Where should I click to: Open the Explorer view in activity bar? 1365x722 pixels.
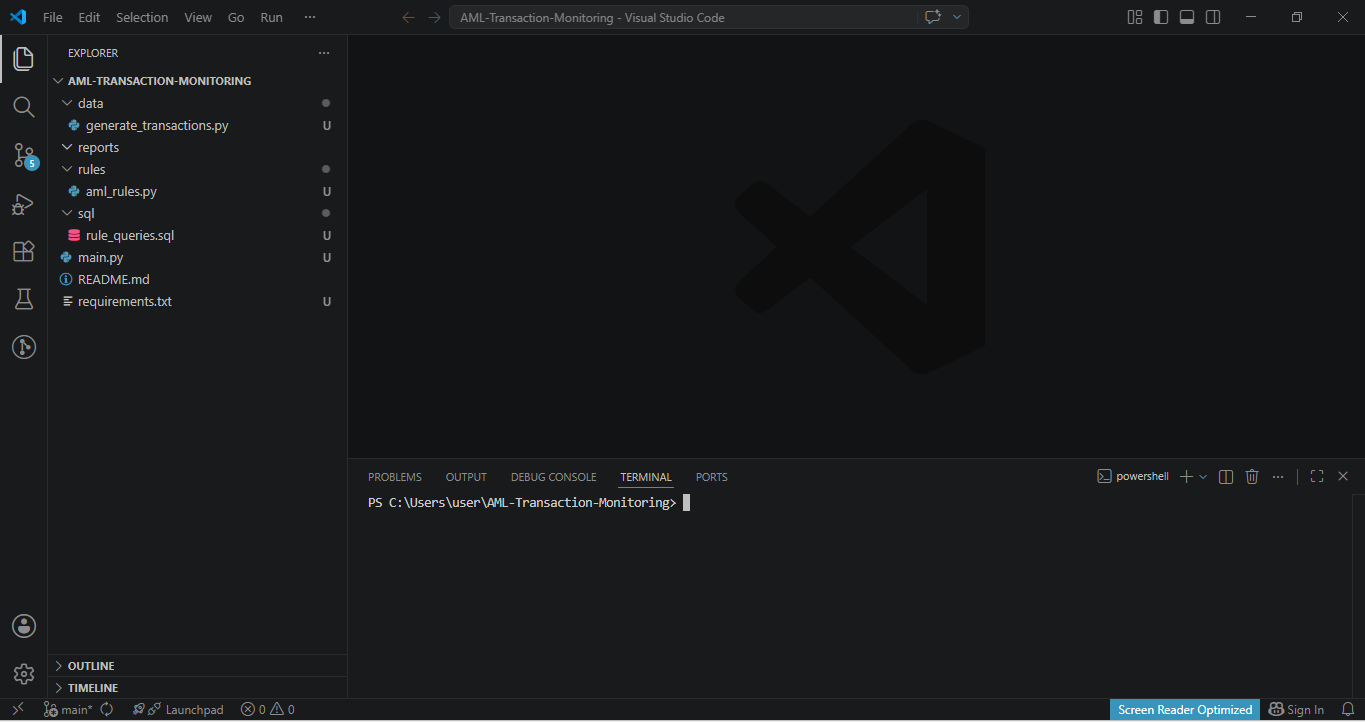tap(23, 59)
